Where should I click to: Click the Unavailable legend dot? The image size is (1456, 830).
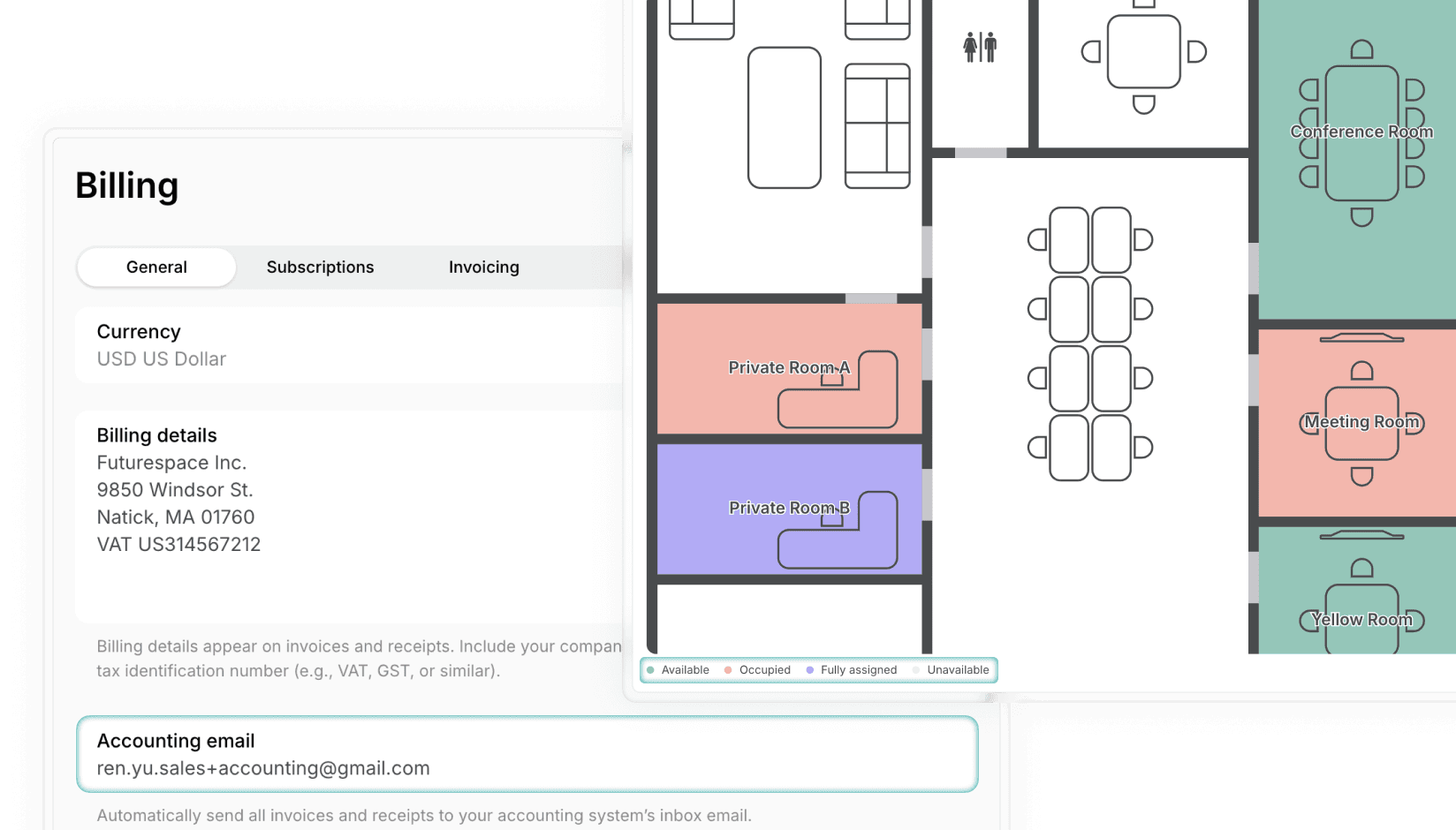(x=916, y=670)
